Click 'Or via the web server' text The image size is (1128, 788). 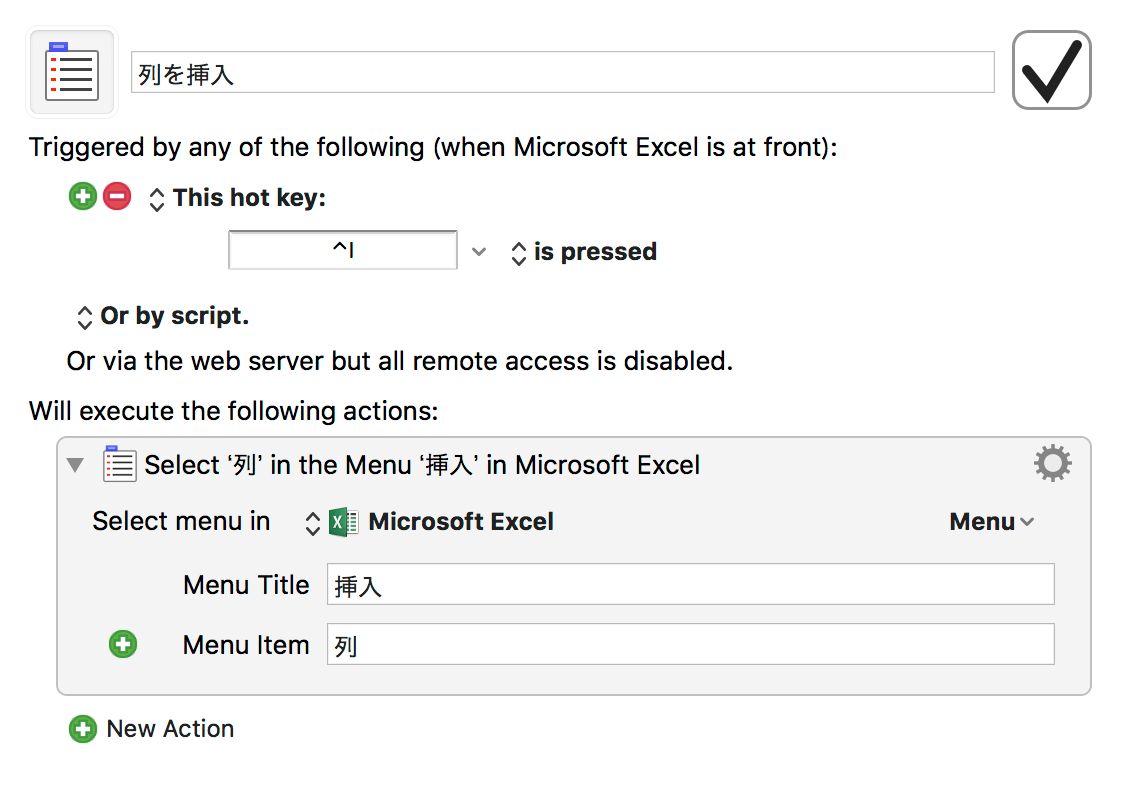point(400,361)
